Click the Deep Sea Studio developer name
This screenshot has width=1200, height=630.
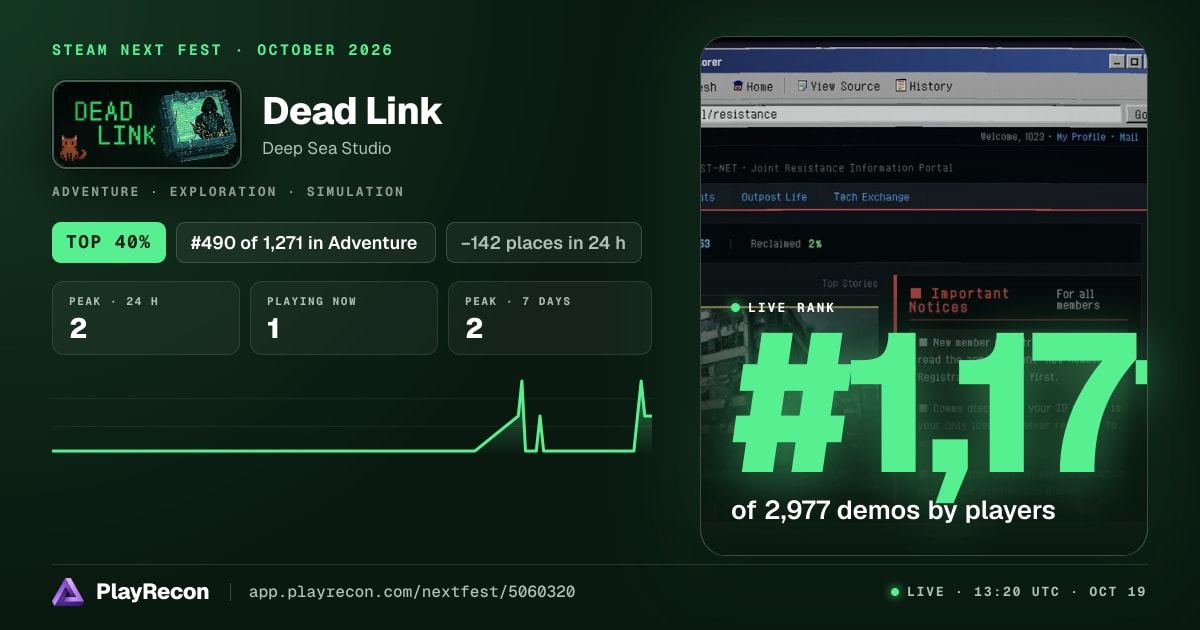(x=327, y=148)
